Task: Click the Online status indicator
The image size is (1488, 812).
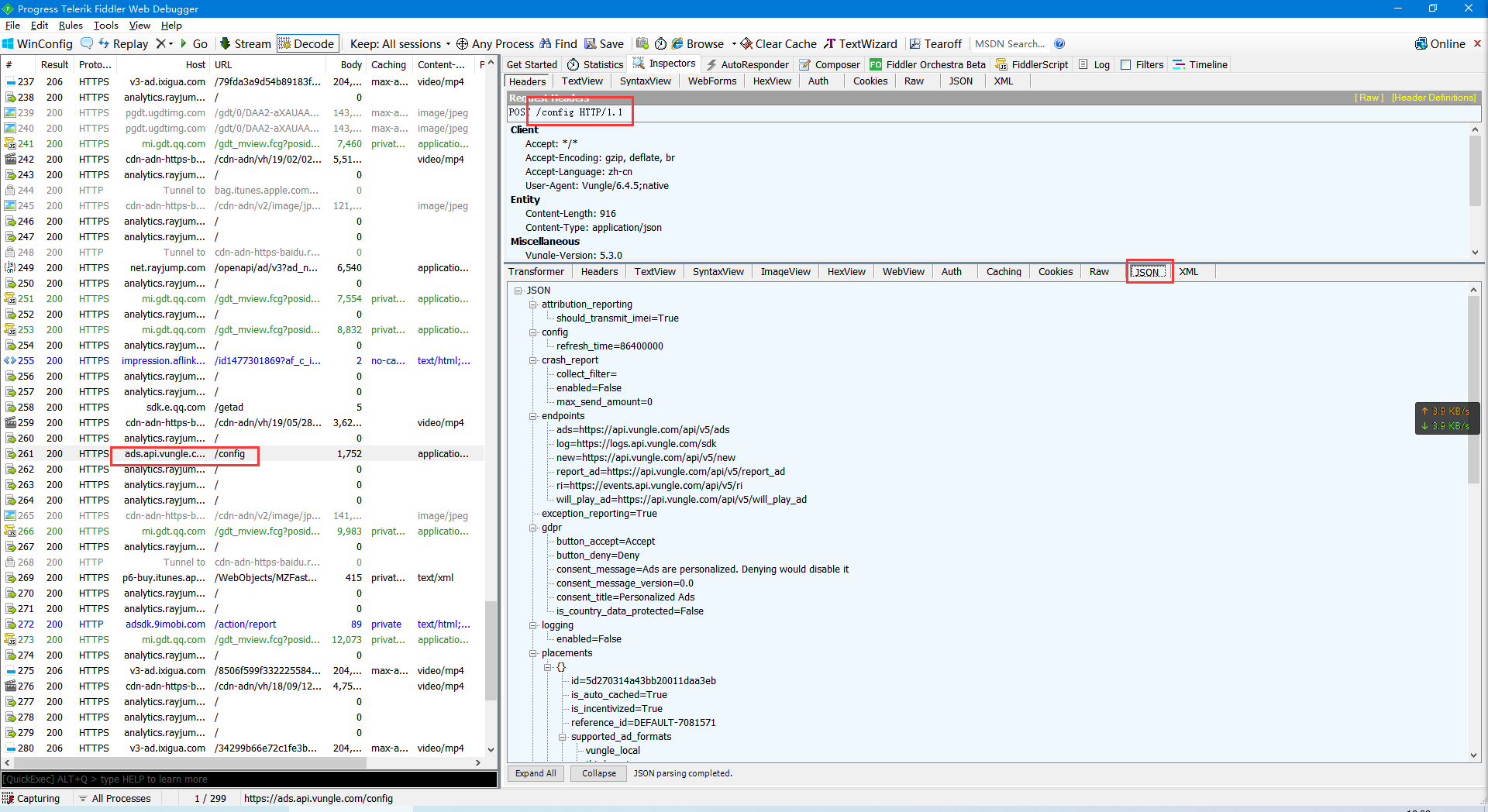Action: 1440,44
